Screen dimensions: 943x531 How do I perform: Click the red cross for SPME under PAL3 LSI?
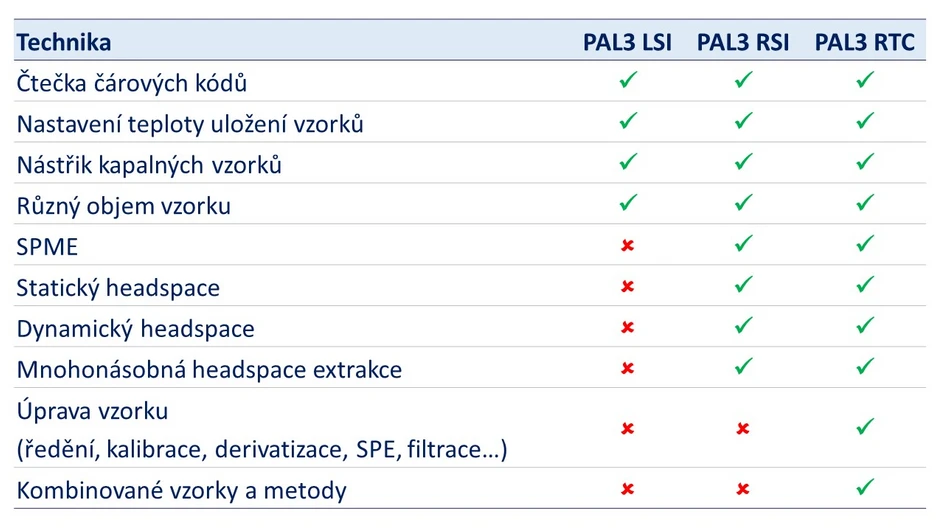click(x=628, y=245)
